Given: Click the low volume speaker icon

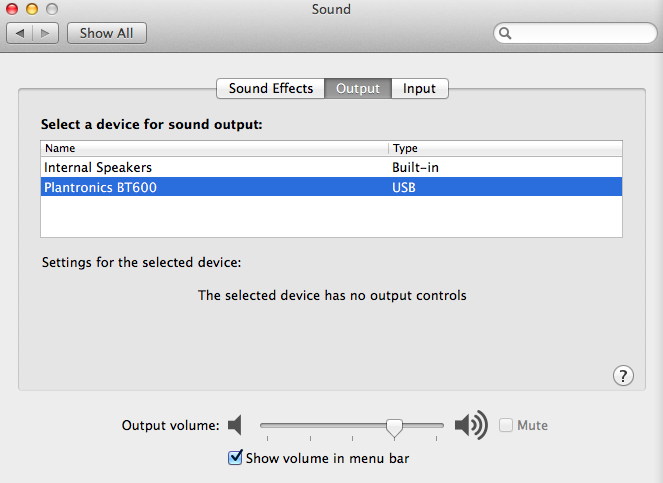Looking at the screenshot, I should pyautogui.click(x=235, y=425).
